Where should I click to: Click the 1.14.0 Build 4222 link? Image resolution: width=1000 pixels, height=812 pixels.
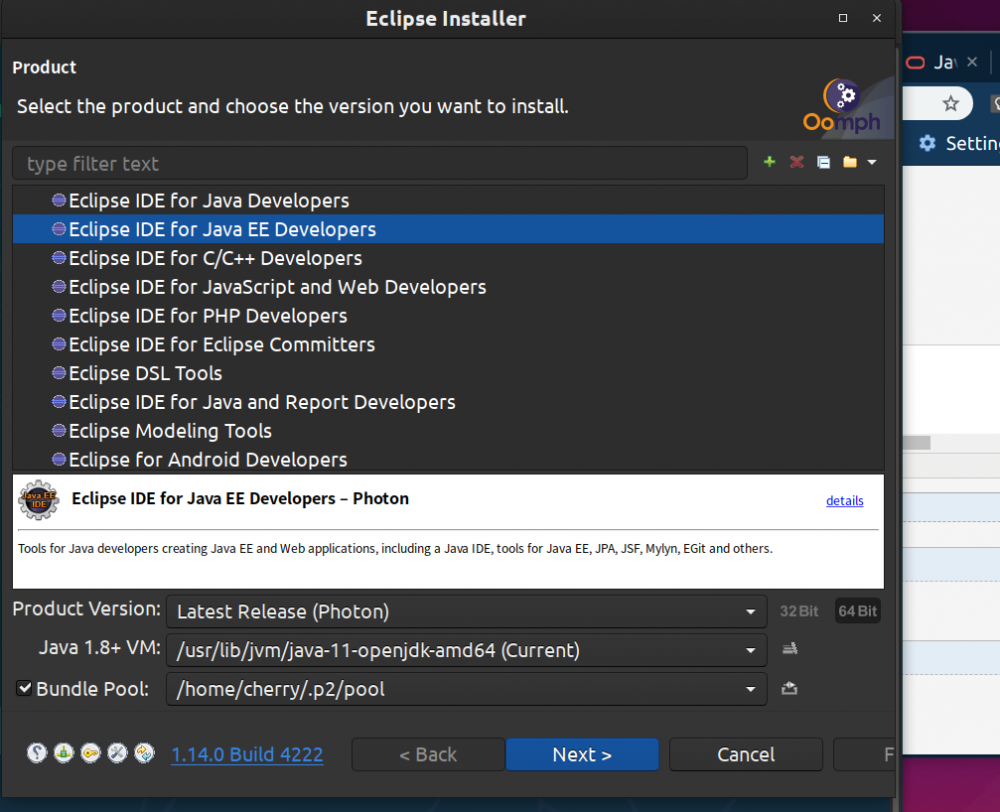(246, 754)
